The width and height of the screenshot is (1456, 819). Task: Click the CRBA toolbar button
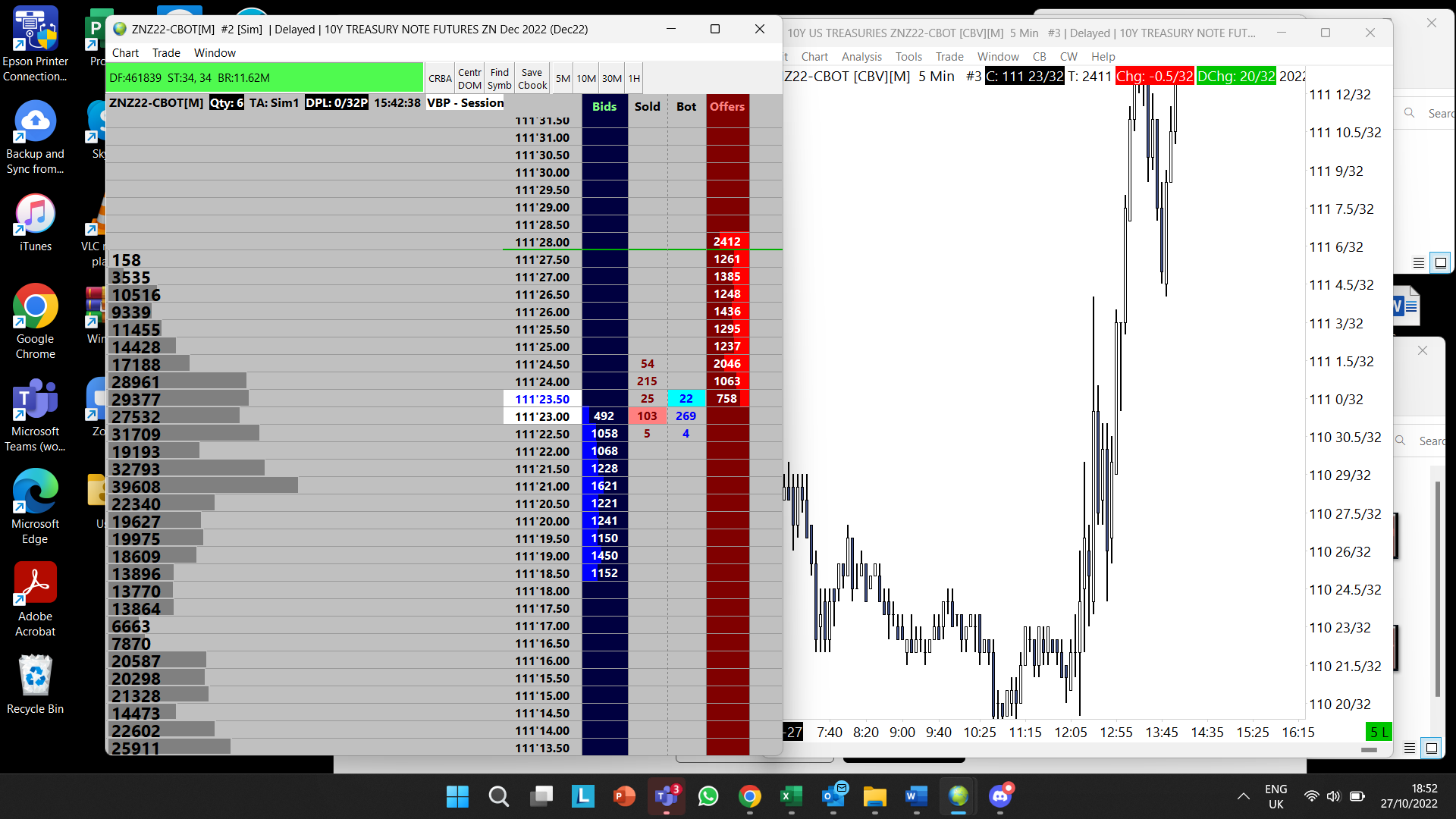(x=440, y=78)
